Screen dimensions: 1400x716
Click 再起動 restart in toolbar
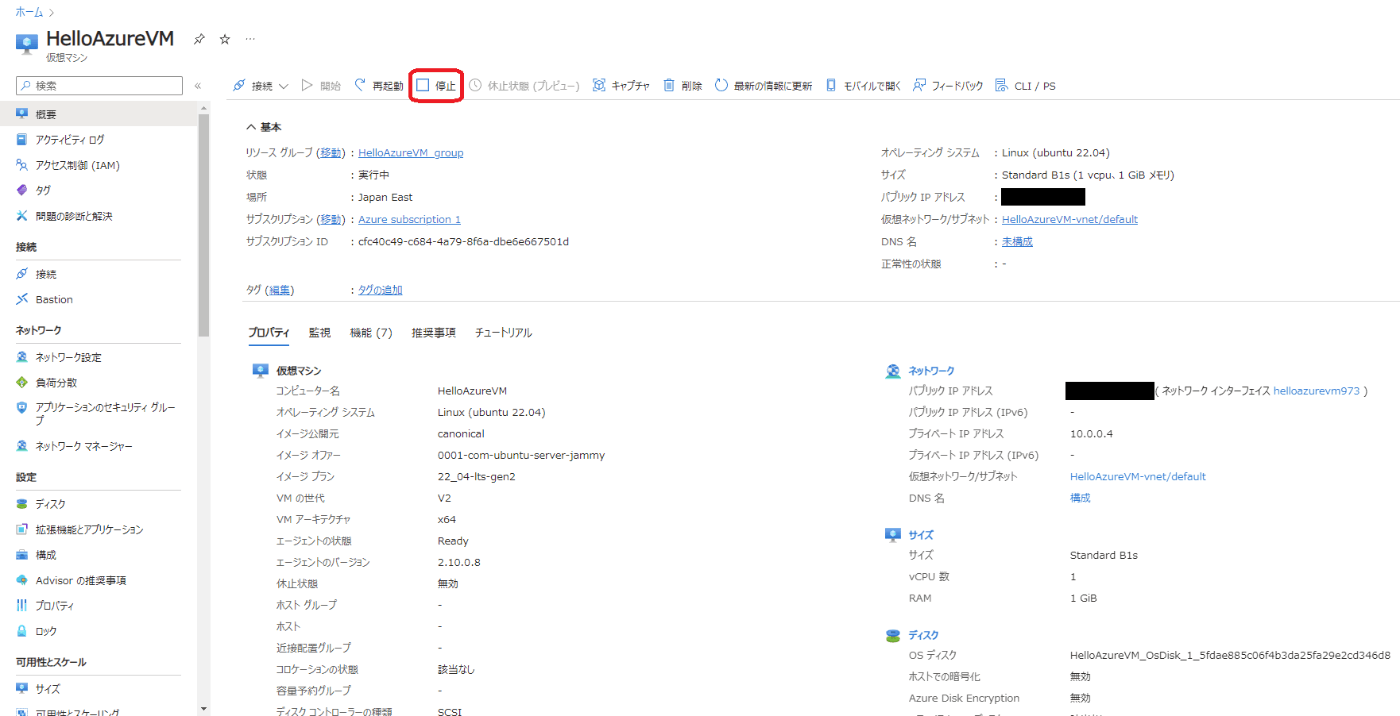[x=379, y=86]
